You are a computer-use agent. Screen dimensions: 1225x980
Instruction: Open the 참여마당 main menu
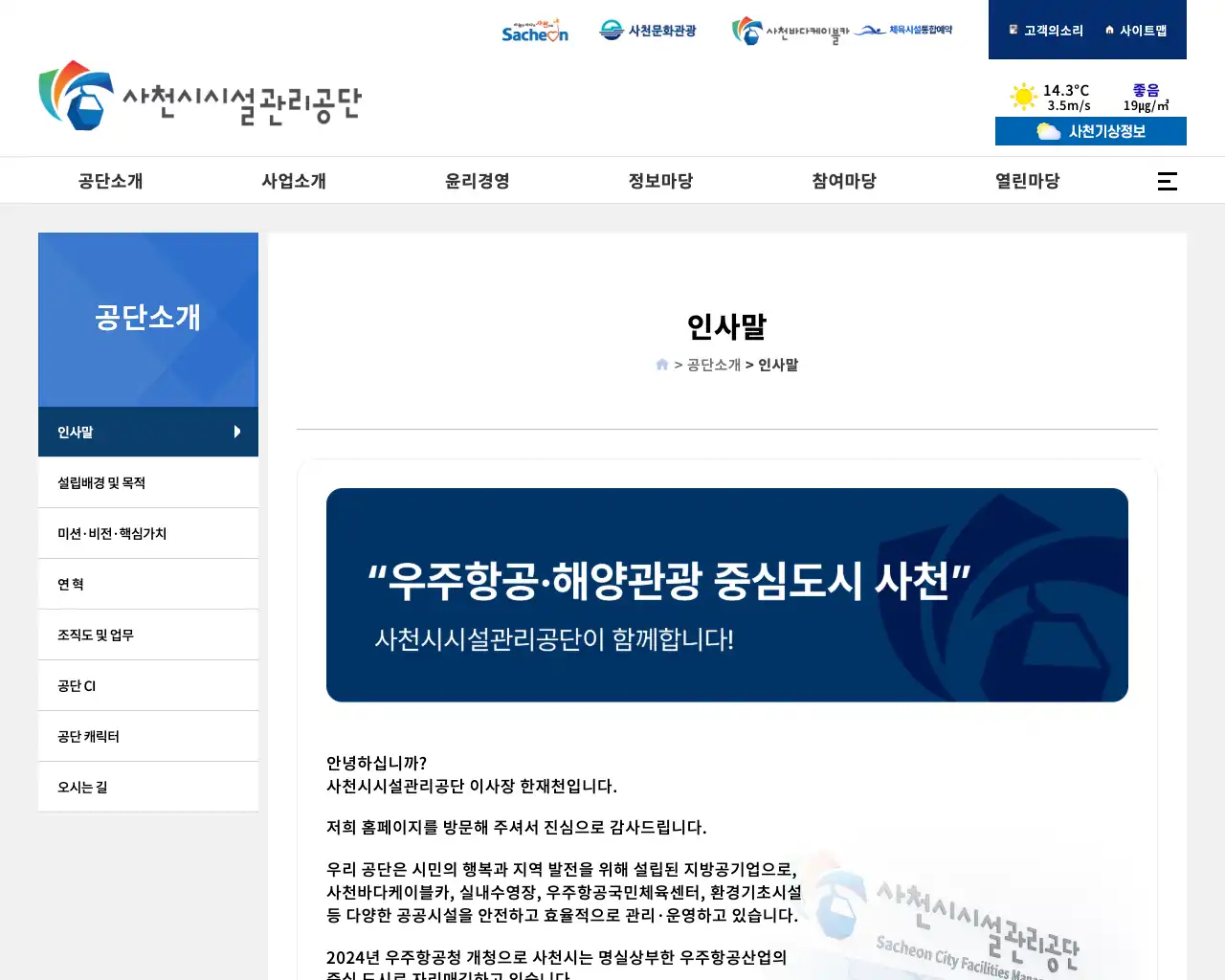click(x=844, y=181)
